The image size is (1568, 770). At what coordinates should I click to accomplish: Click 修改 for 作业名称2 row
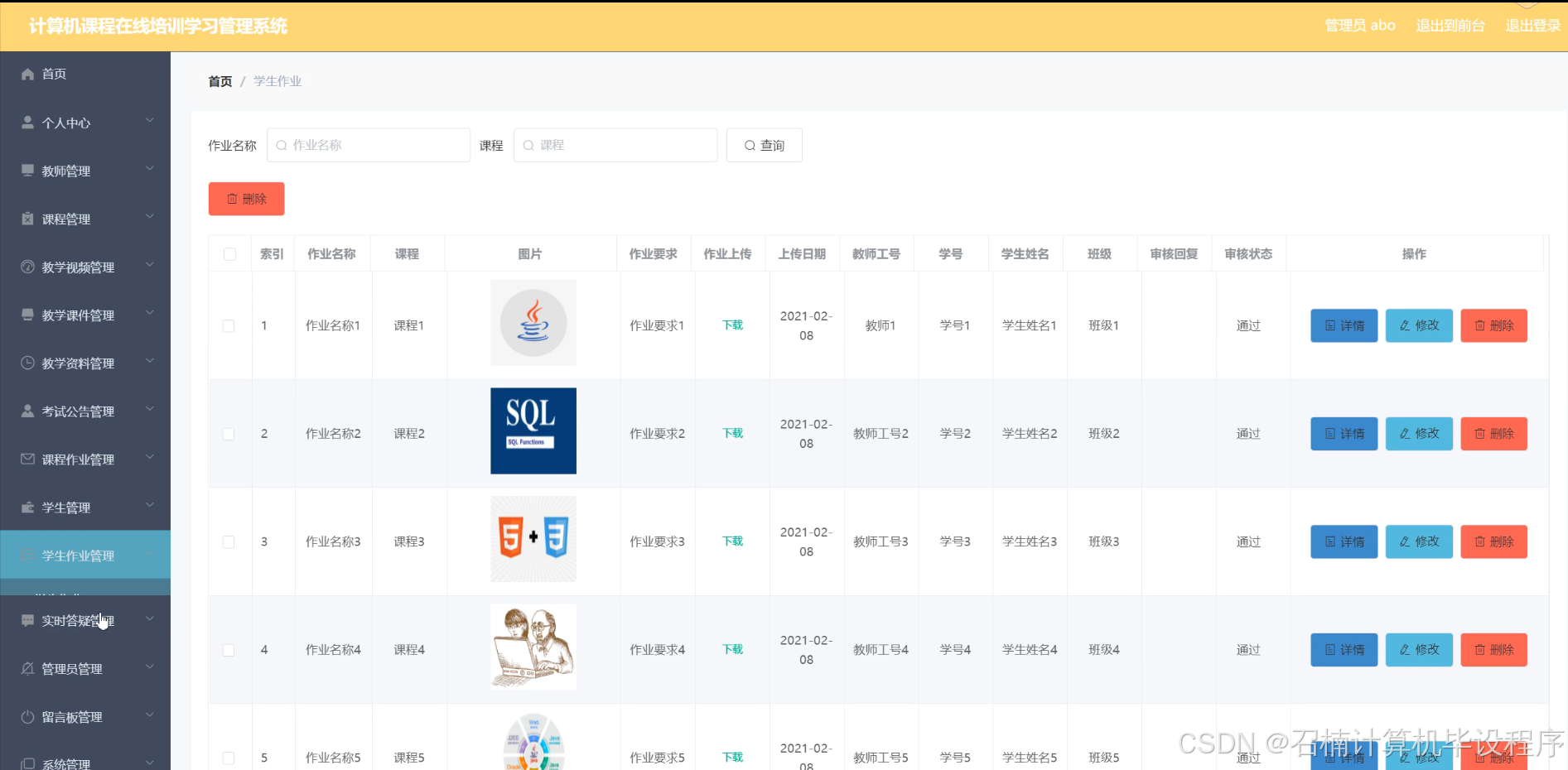(1419, 434)
